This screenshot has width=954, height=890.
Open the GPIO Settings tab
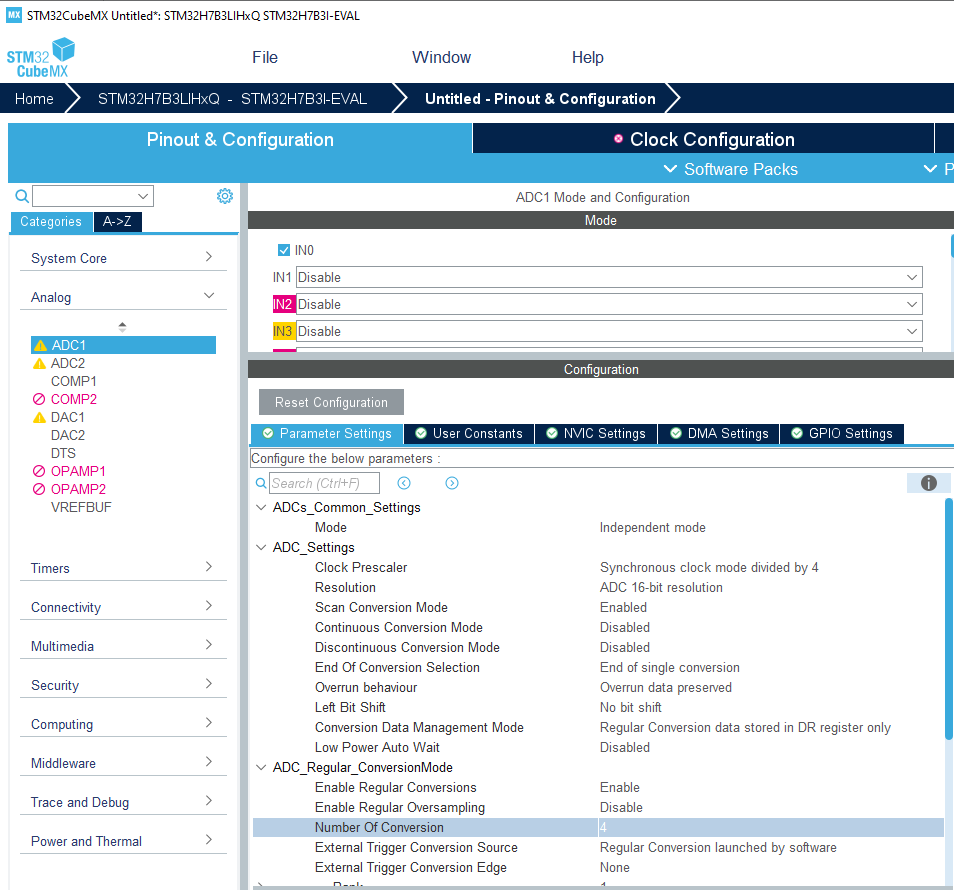(842, 434)
